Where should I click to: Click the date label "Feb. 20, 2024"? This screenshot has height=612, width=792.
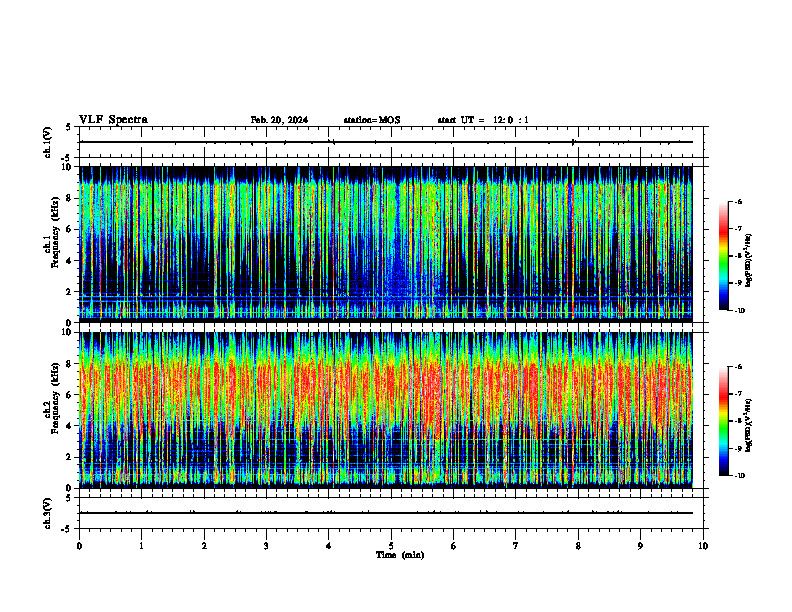coord(279,120)
